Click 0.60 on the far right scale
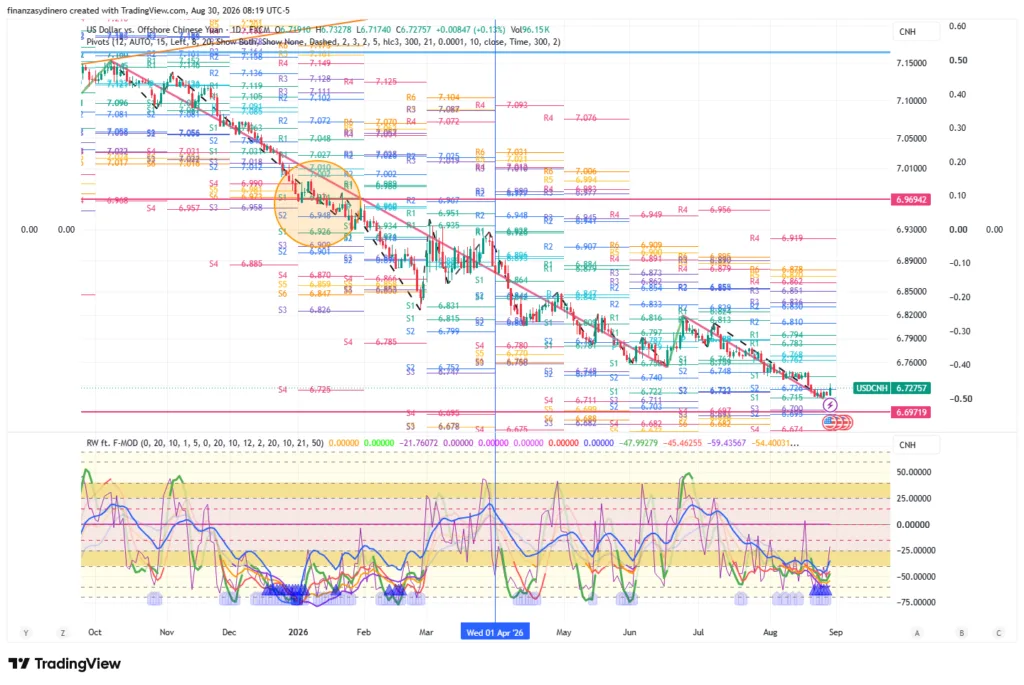The height and width of the screenshot is (685, 1024). click(957, 26)
